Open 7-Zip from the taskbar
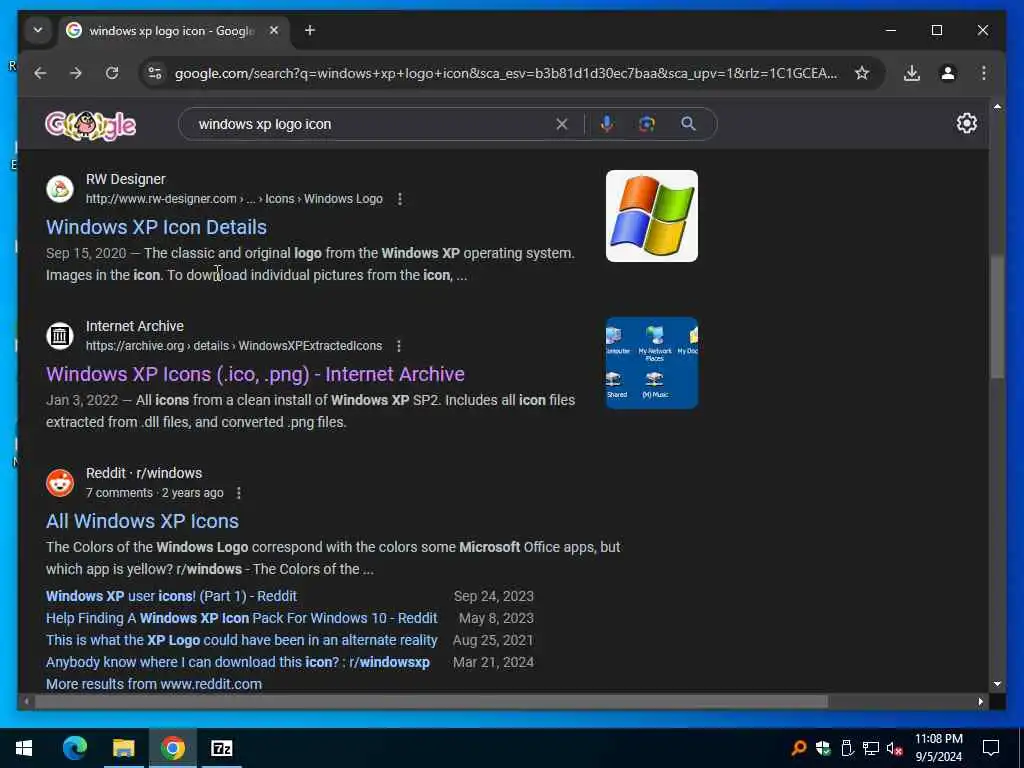 pyautogui.click(x=221, y=748)
